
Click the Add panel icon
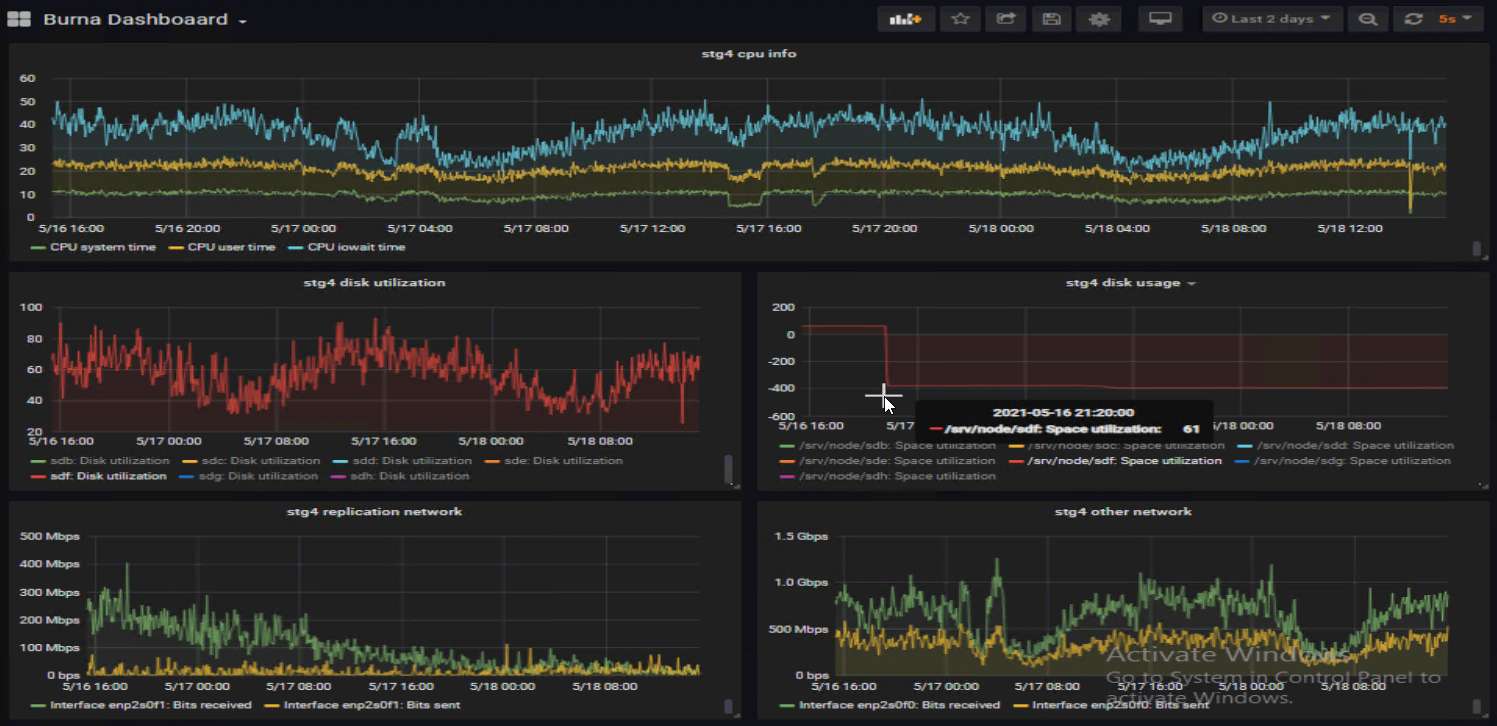click(905, 19)
